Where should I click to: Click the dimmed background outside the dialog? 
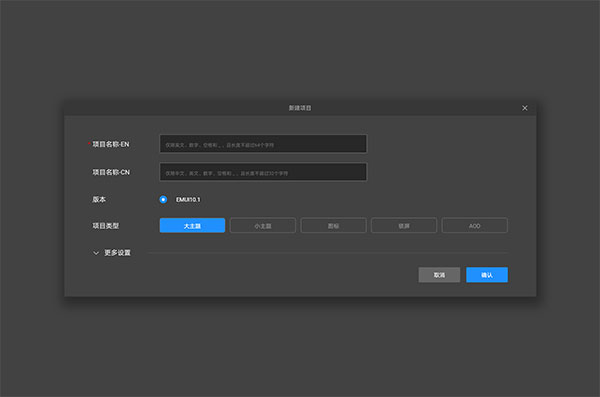click(x=300, y=50)
